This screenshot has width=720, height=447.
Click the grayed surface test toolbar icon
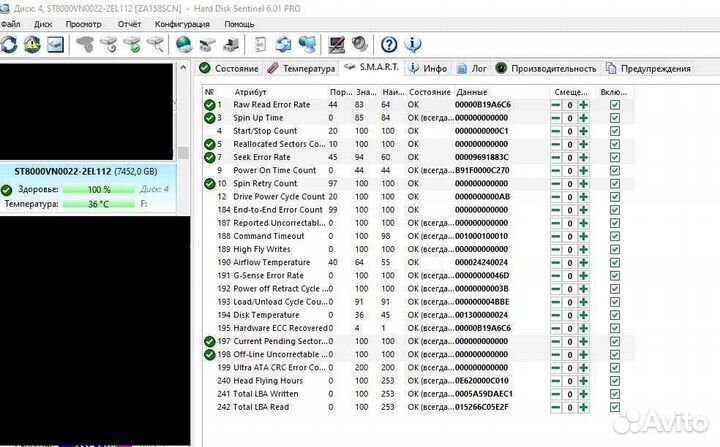click(85, 45)
